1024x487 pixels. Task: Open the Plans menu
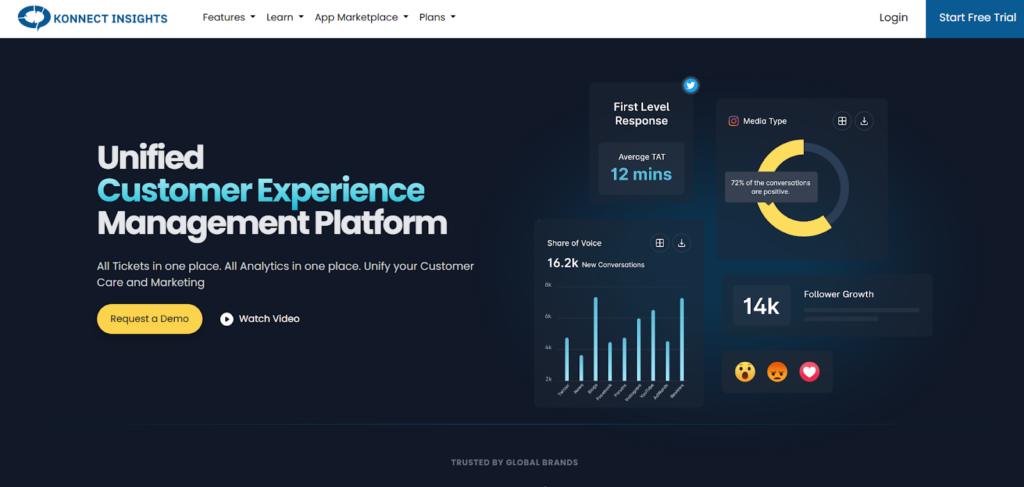tap(438, 18)
